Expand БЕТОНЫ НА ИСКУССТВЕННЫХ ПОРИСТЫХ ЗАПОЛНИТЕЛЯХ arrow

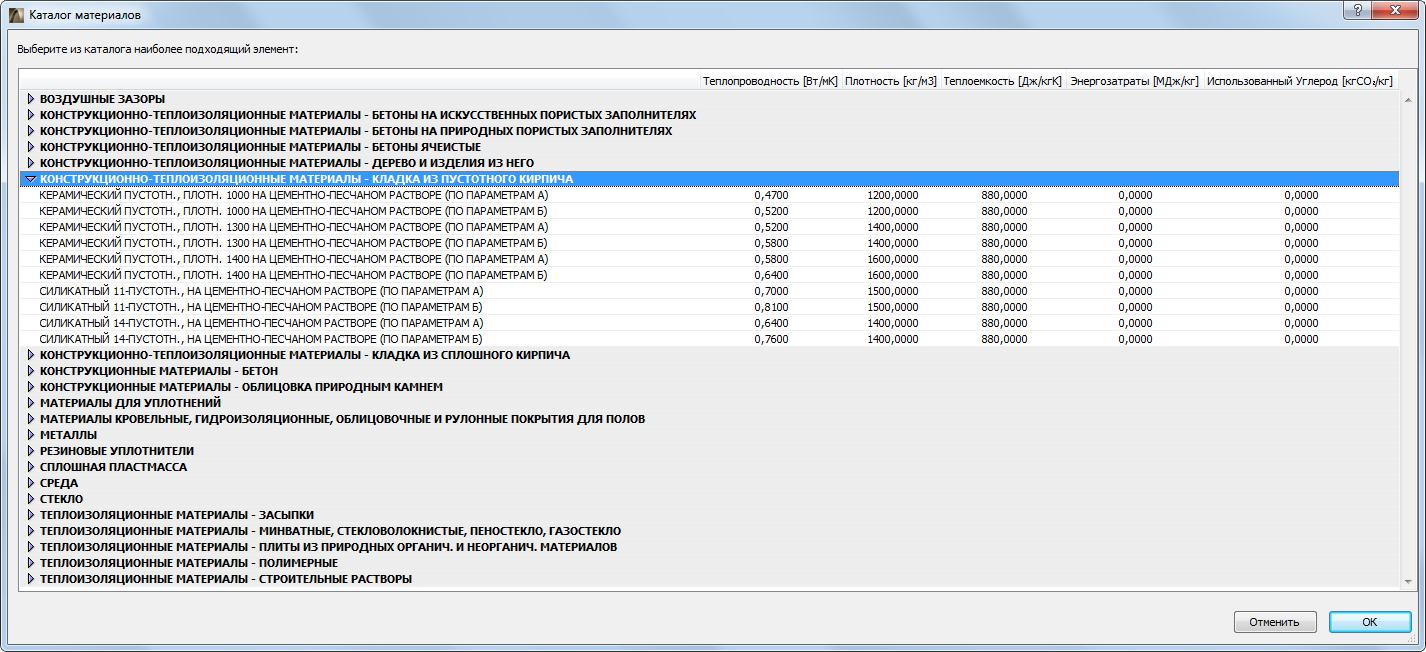(31, 115)
